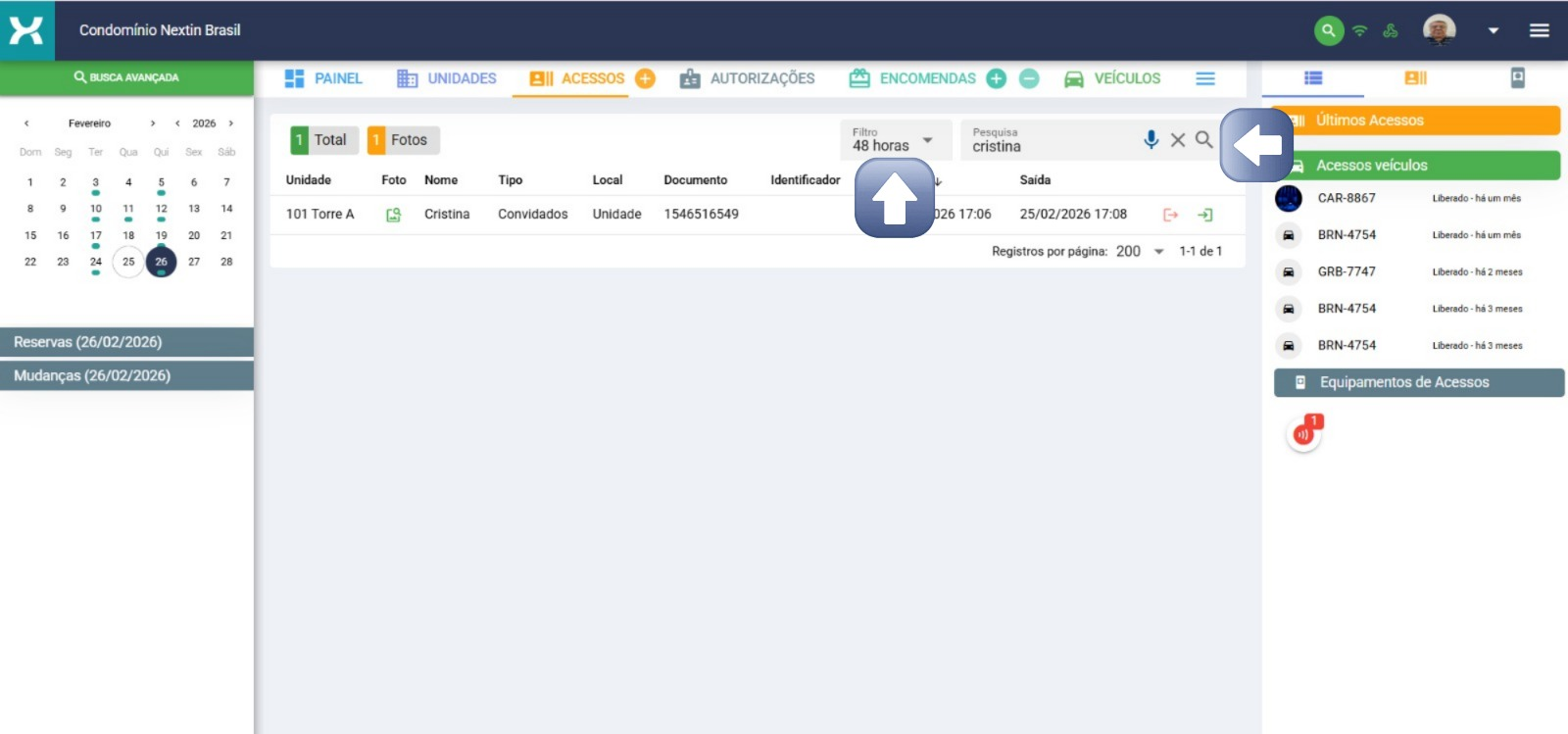Click the orange plus next to Acessos
Viewport: 1568px width, 734px height.
pyautogui.click(x=645, y=78)
